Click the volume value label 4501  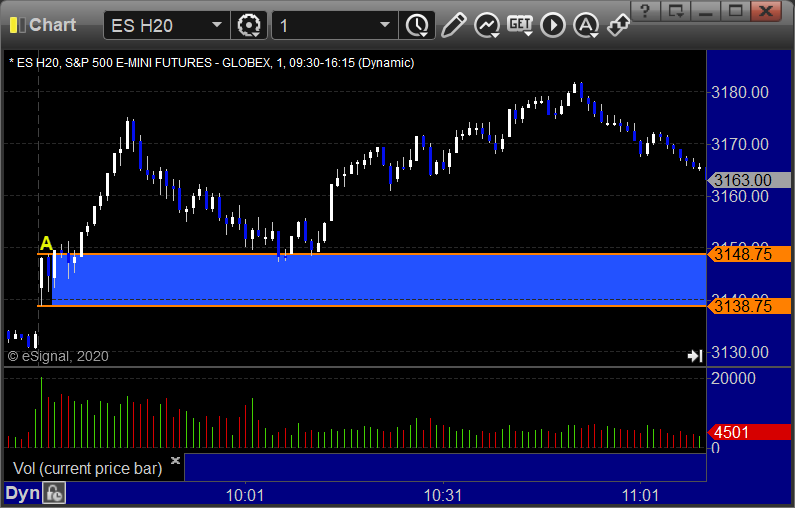coord(749,432)
